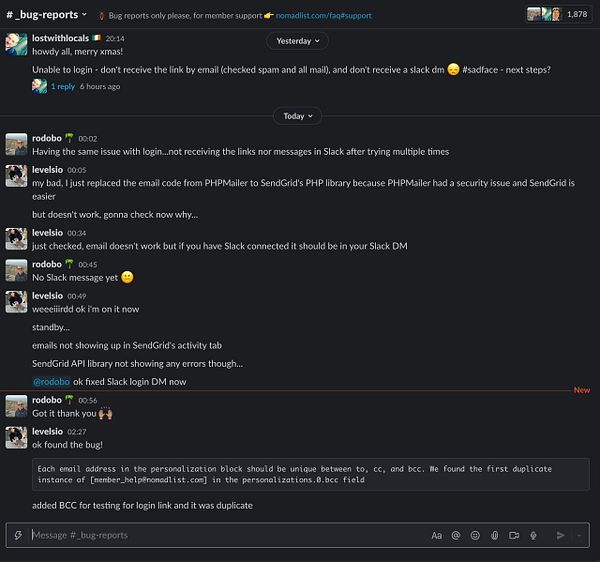The image size is (600, 562).
Task: Record a video clip
Action: pyautogui.click(x=514, y=535)
